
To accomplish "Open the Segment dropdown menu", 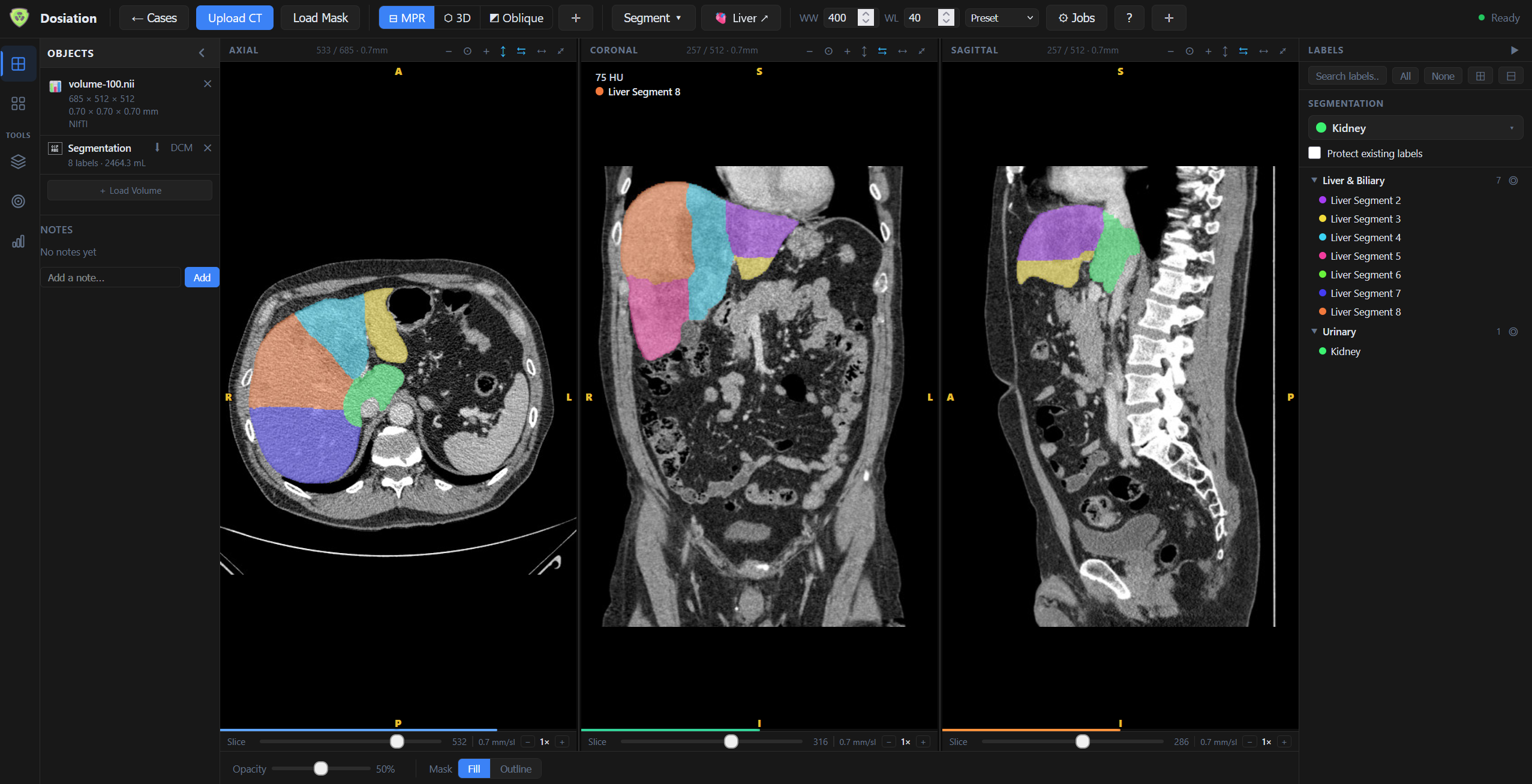I will [653, 18].
